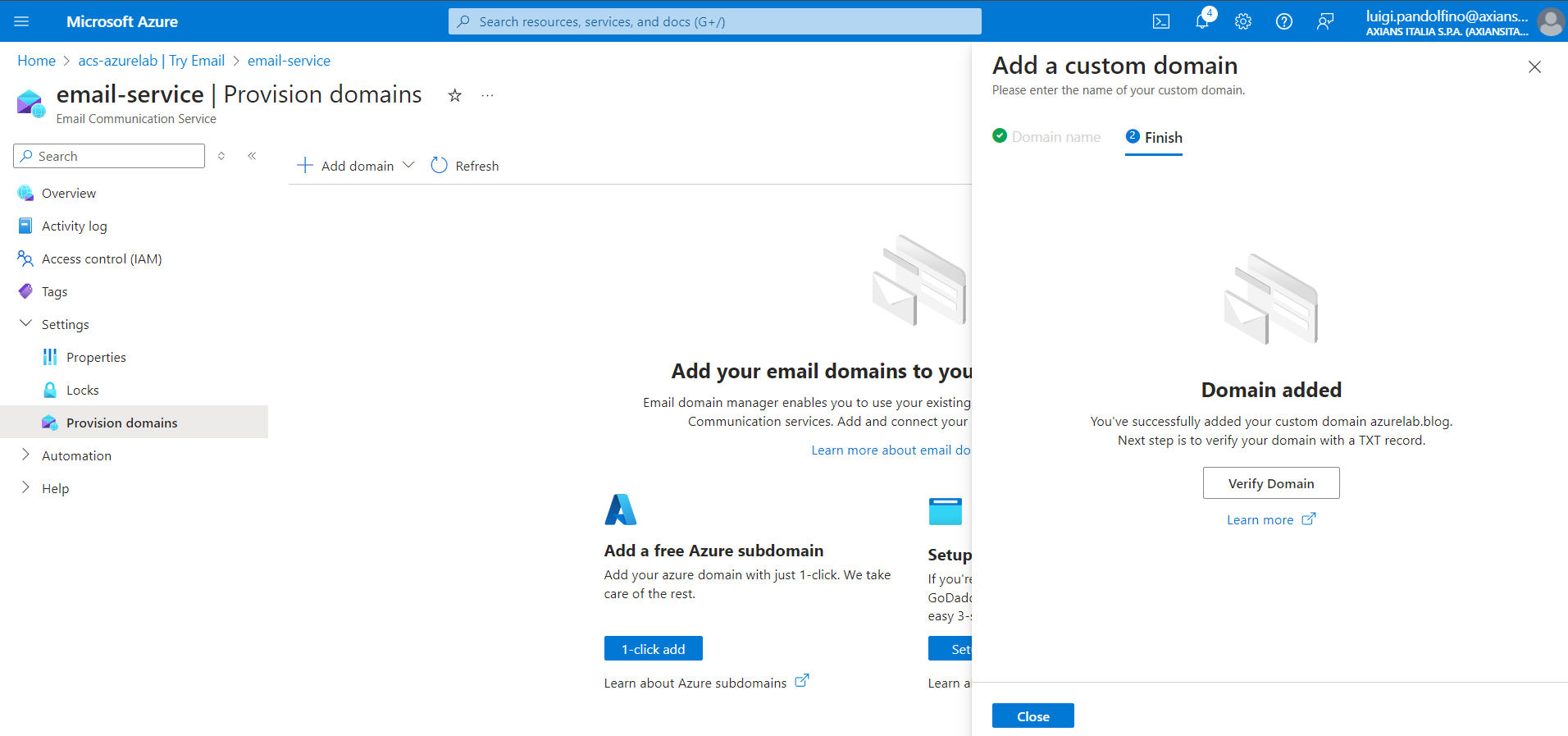The image size is (1568, 736).
Task: Open Access control (IAM) menu item
Action: pos(102,258)
